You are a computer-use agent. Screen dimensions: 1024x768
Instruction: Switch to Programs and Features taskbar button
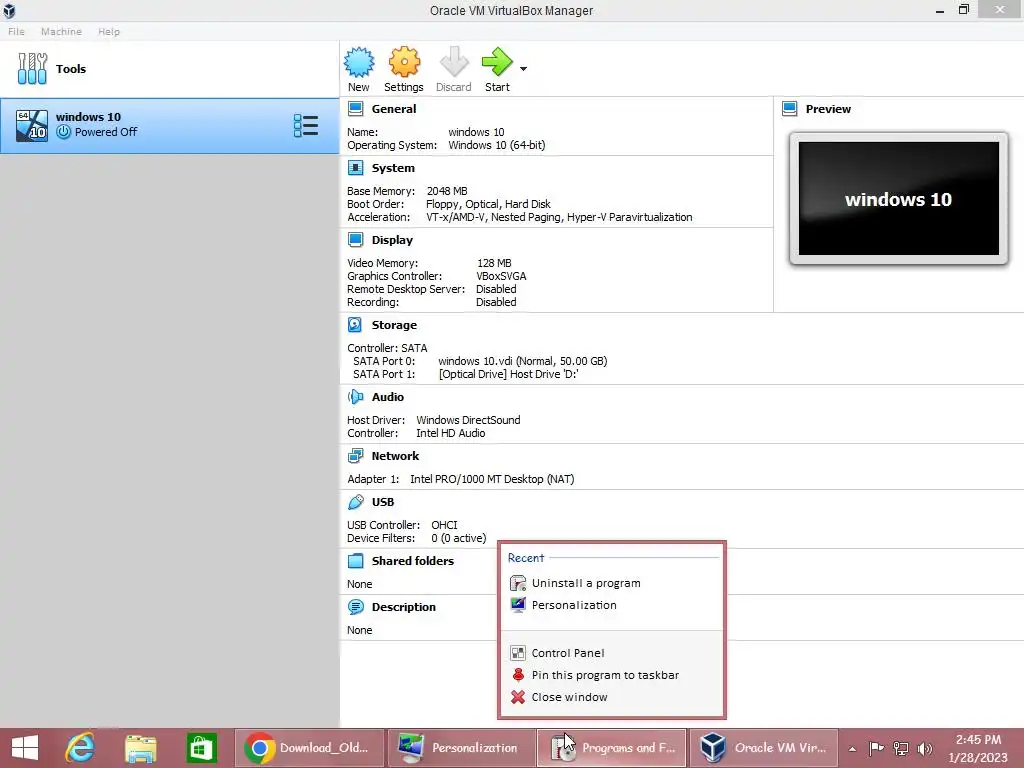pos(611,748)
